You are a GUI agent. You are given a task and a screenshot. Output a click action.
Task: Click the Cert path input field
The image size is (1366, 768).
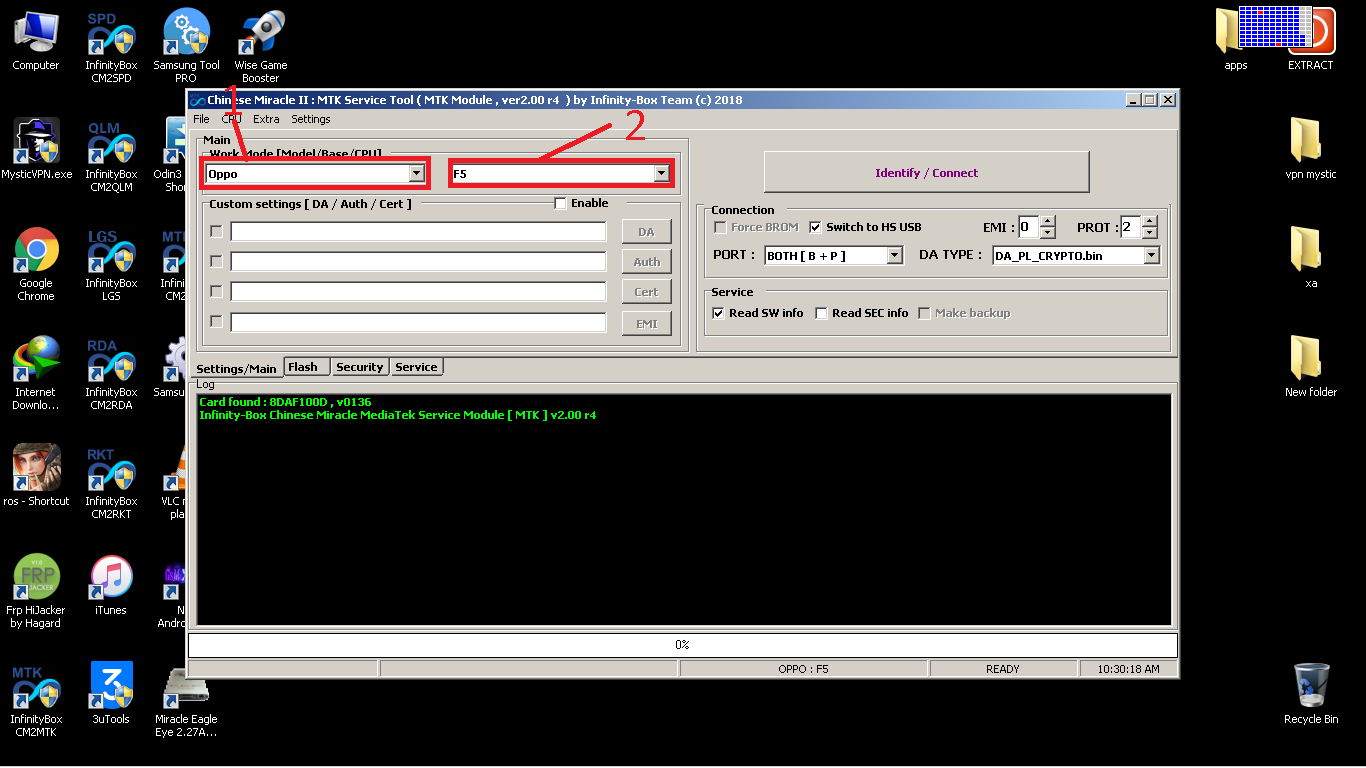[418, 291]
